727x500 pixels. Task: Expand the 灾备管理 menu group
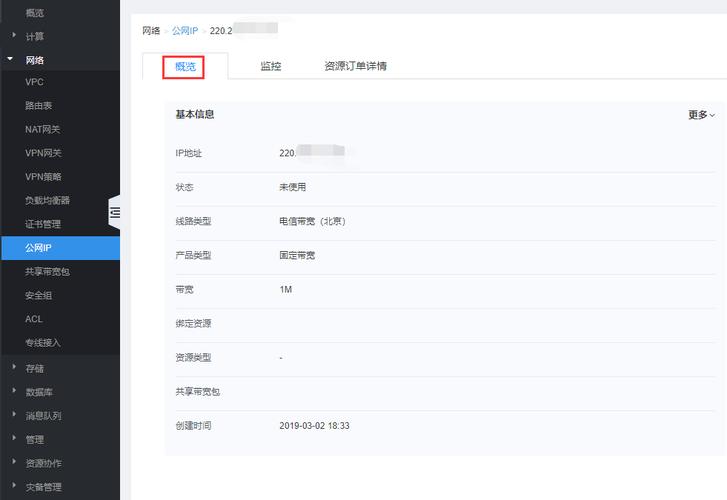point(14,486)
